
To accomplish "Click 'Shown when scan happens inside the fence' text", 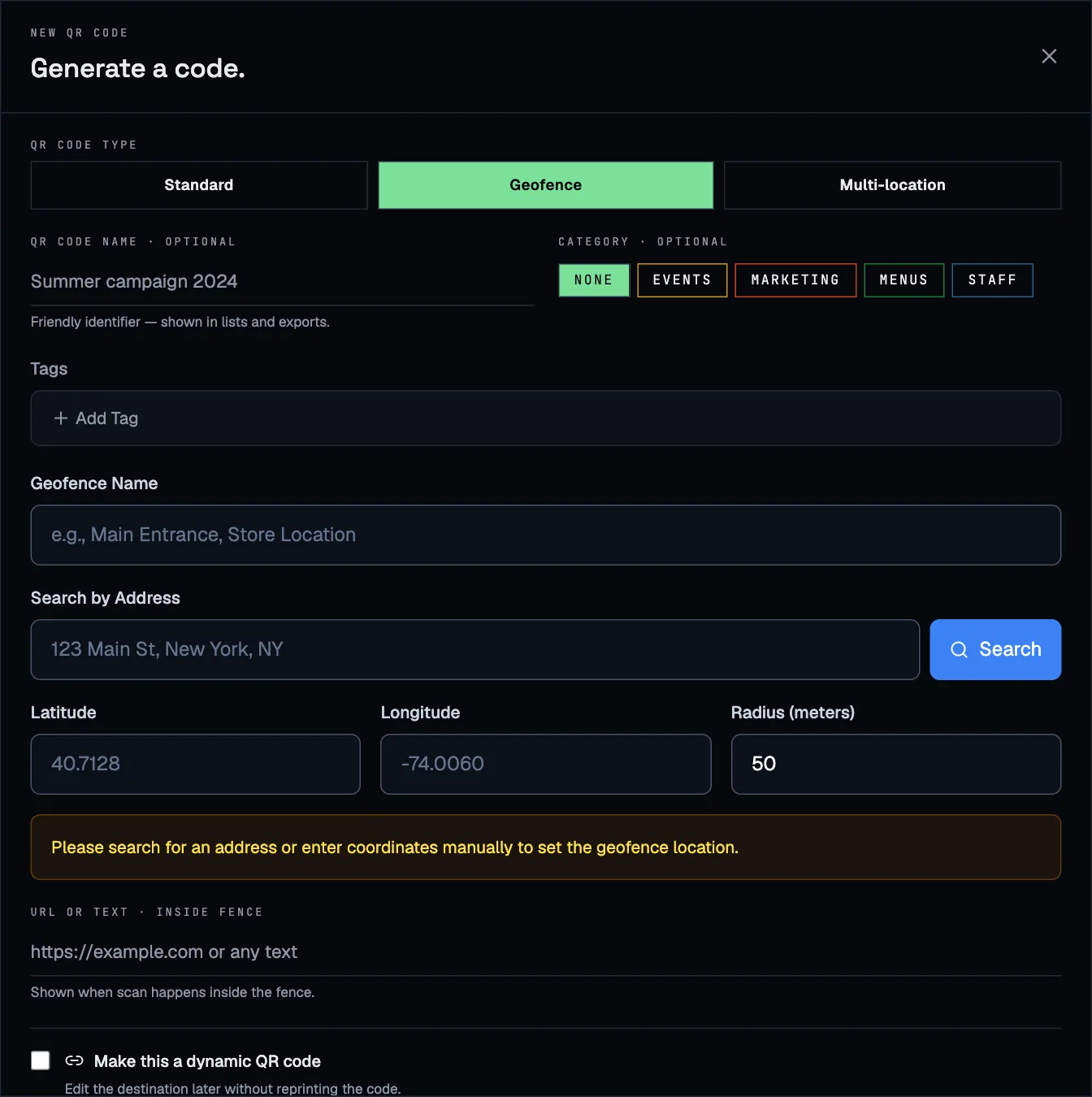I will 172,992.
